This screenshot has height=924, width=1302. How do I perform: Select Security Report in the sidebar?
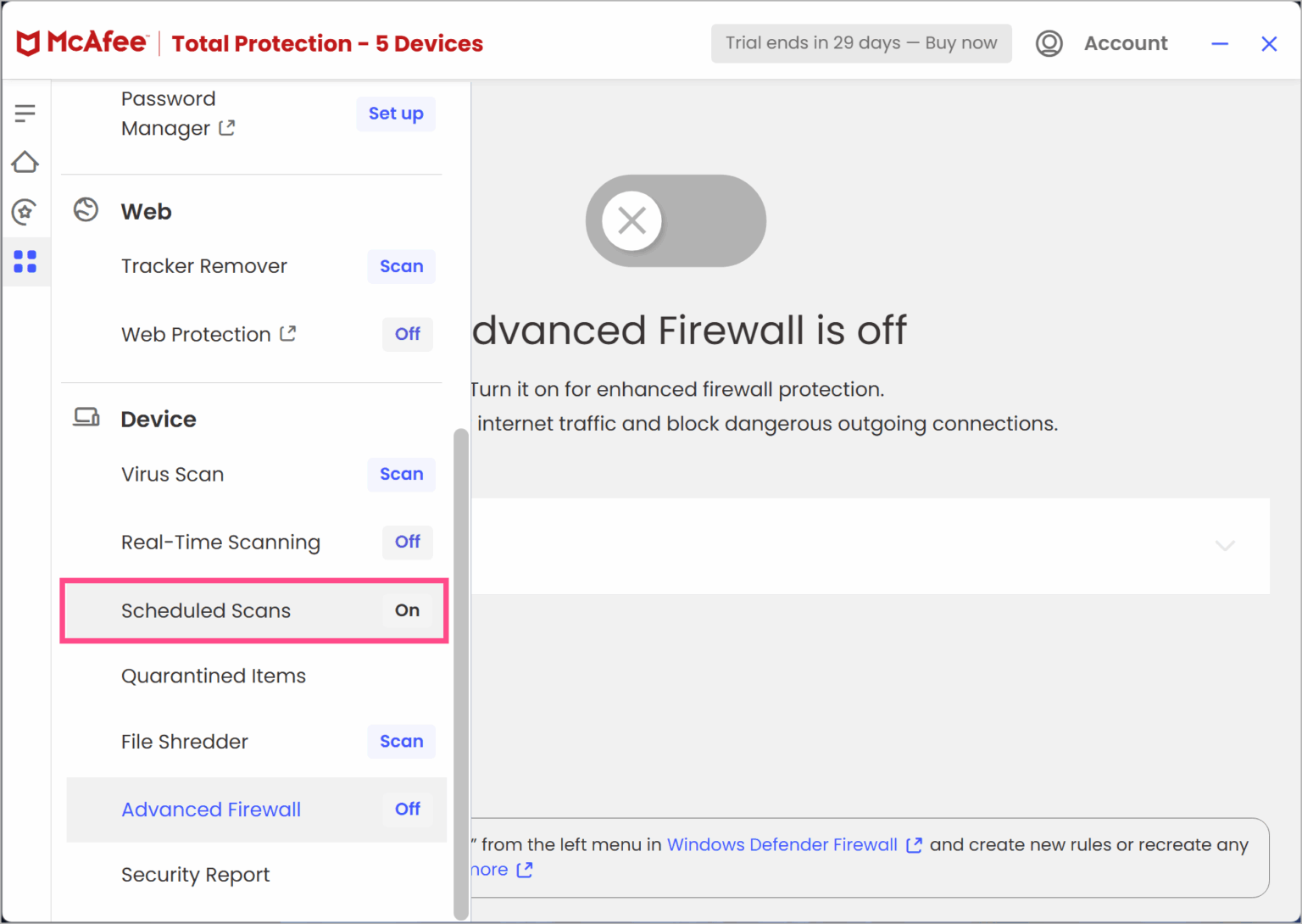pos(195,874)
